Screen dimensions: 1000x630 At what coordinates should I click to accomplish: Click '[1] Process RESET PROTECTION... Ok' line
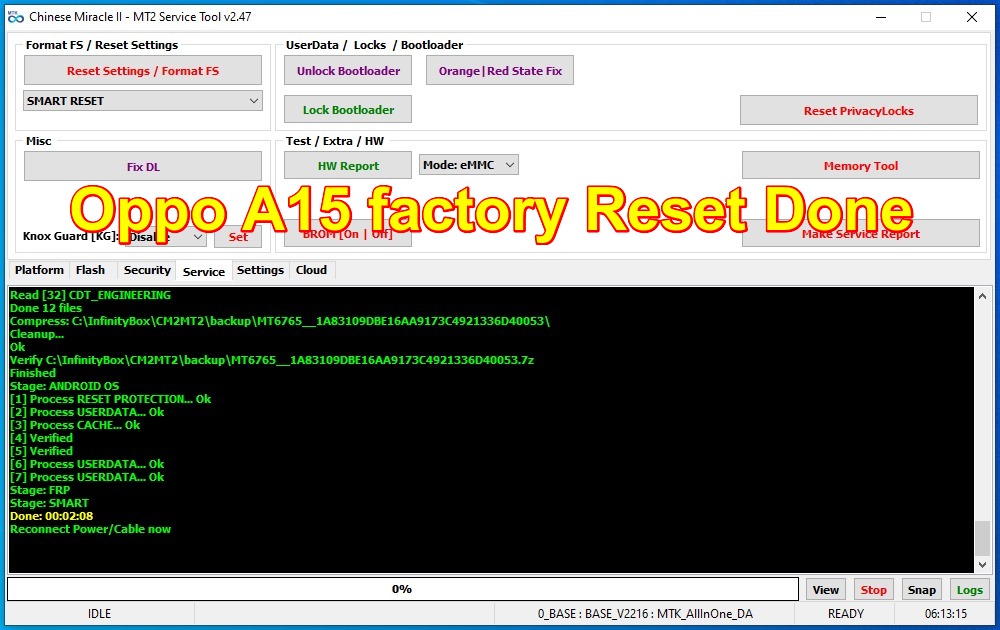click(x=110, y=399)
